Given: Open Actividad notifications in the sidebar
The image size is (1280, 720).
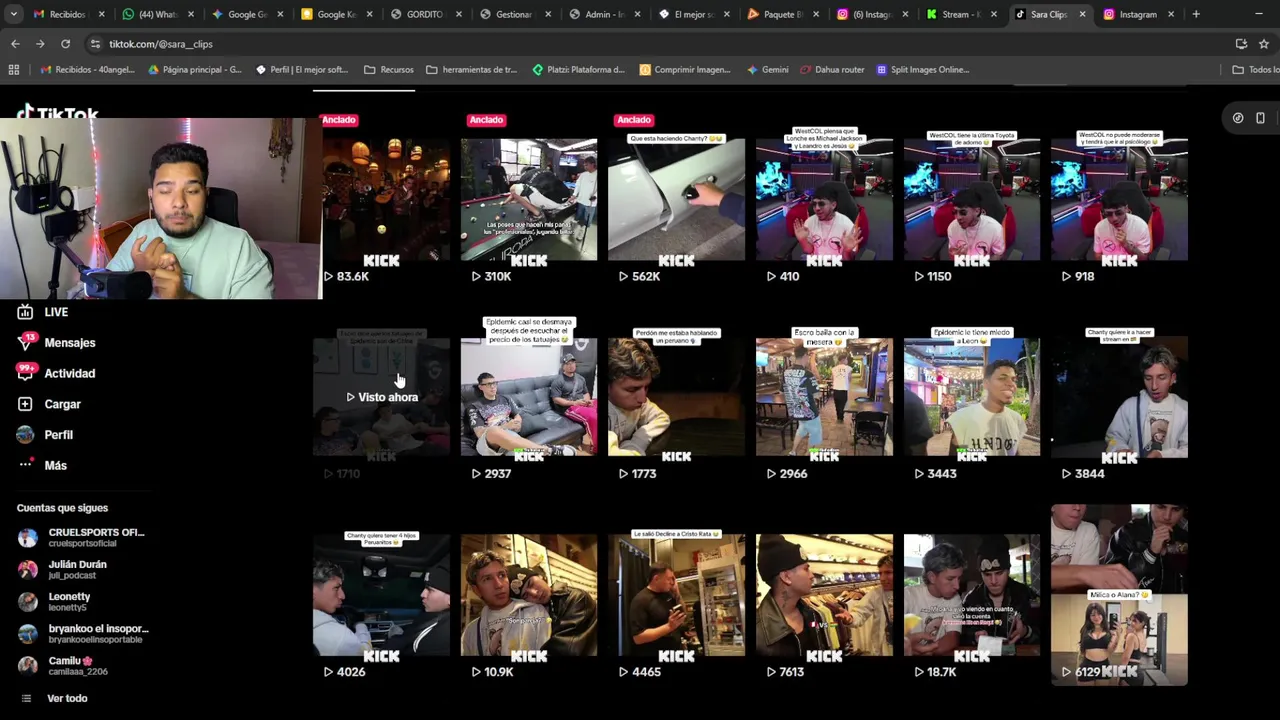Looking at the screenshot, I should (x=56, y=373).
